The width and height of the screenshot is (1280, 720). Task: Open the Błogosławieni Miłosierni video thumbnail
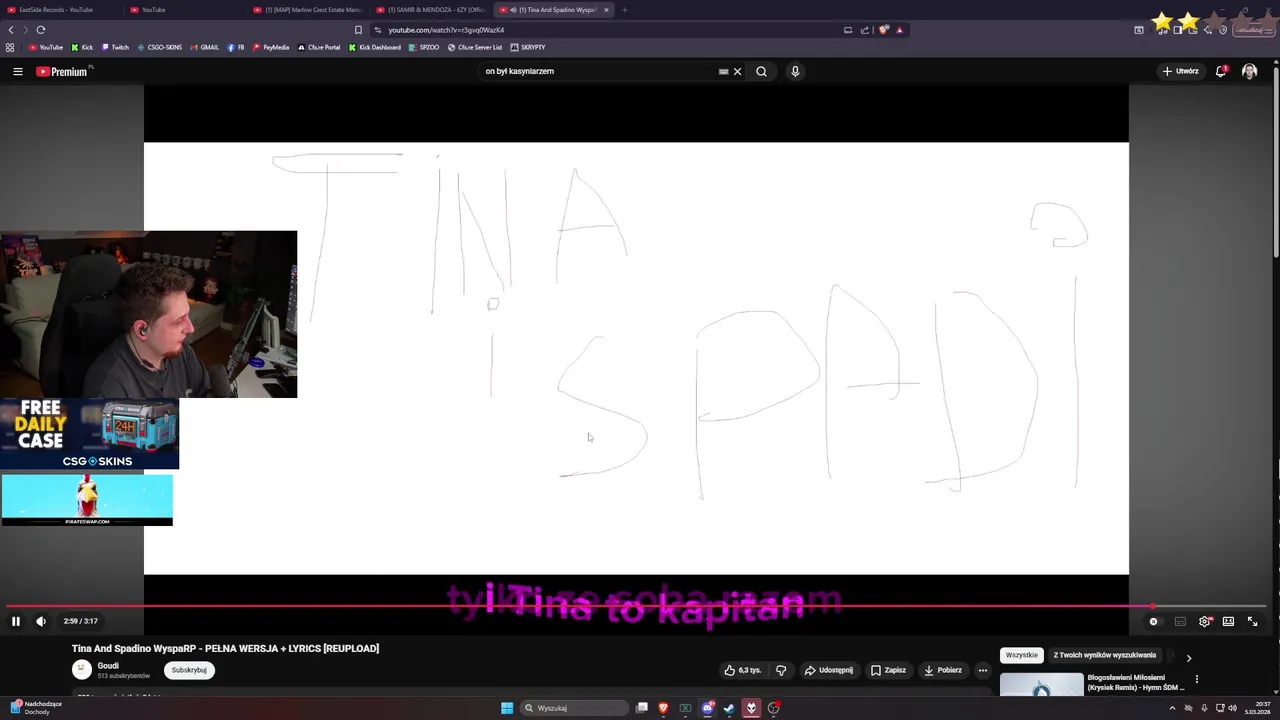click(1042, 684)
